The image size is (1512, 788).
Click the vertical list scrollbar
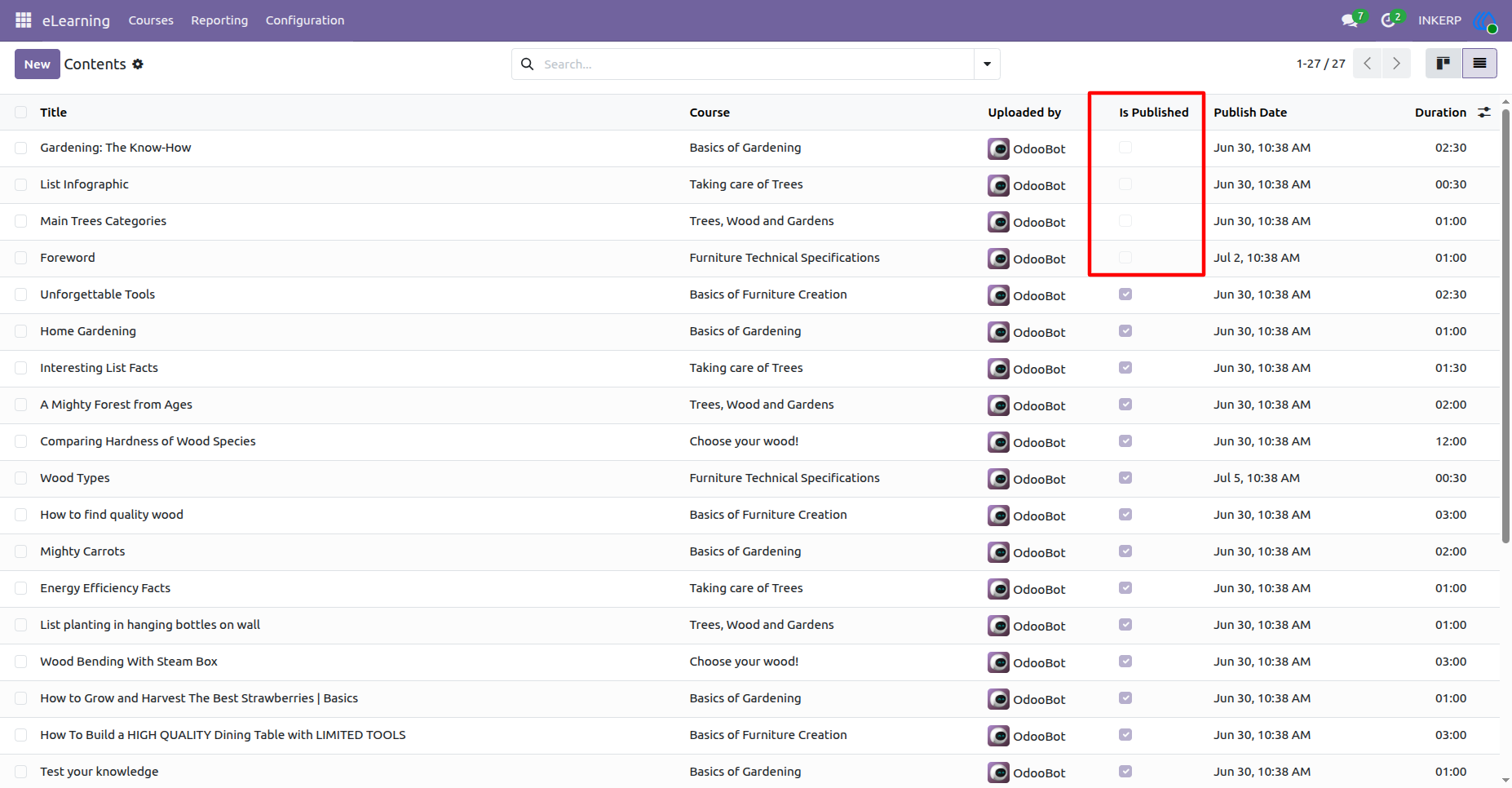(x=1505, y=326)
